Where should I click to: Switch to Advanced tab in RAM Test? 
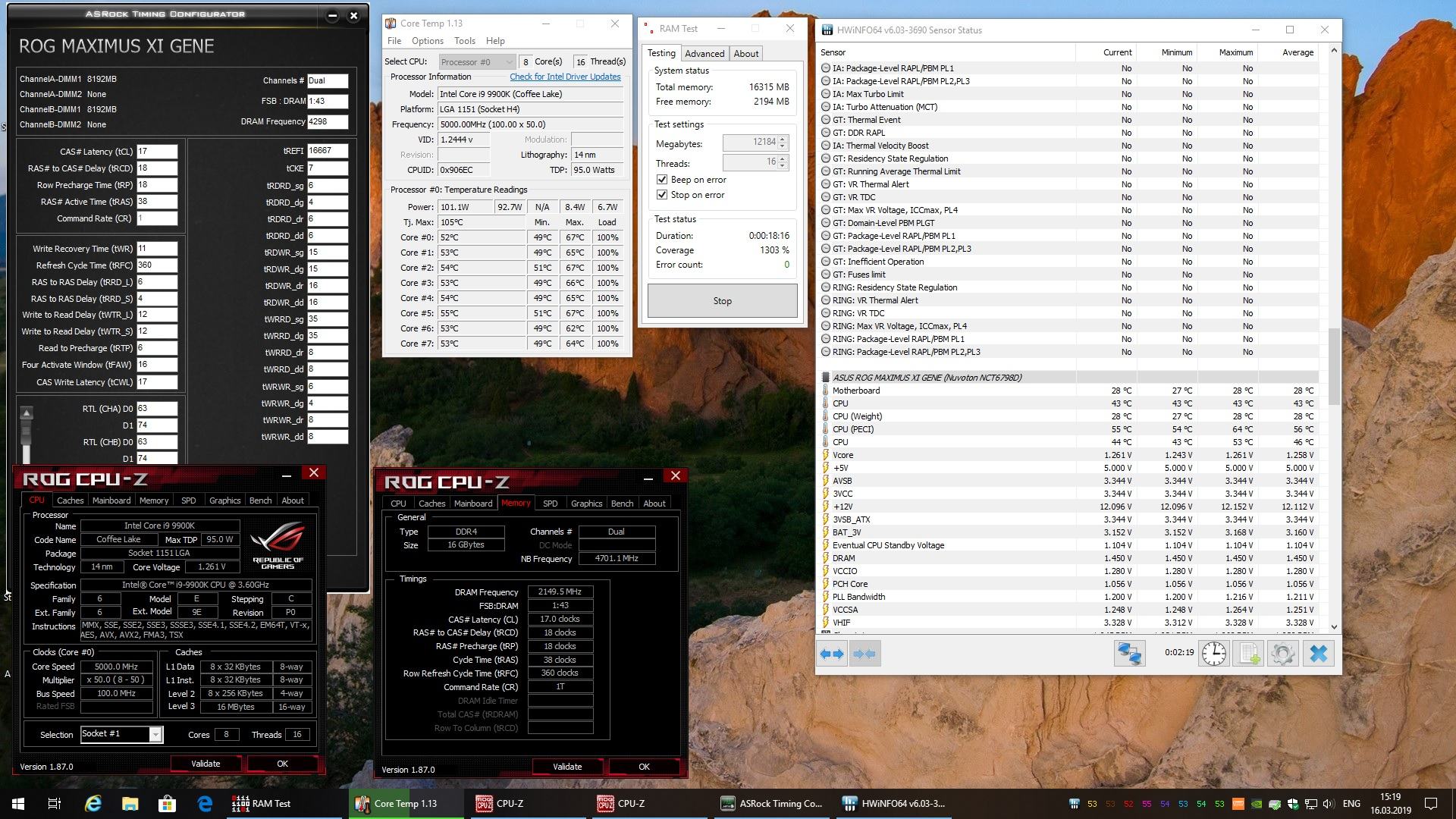coord(704,54)
